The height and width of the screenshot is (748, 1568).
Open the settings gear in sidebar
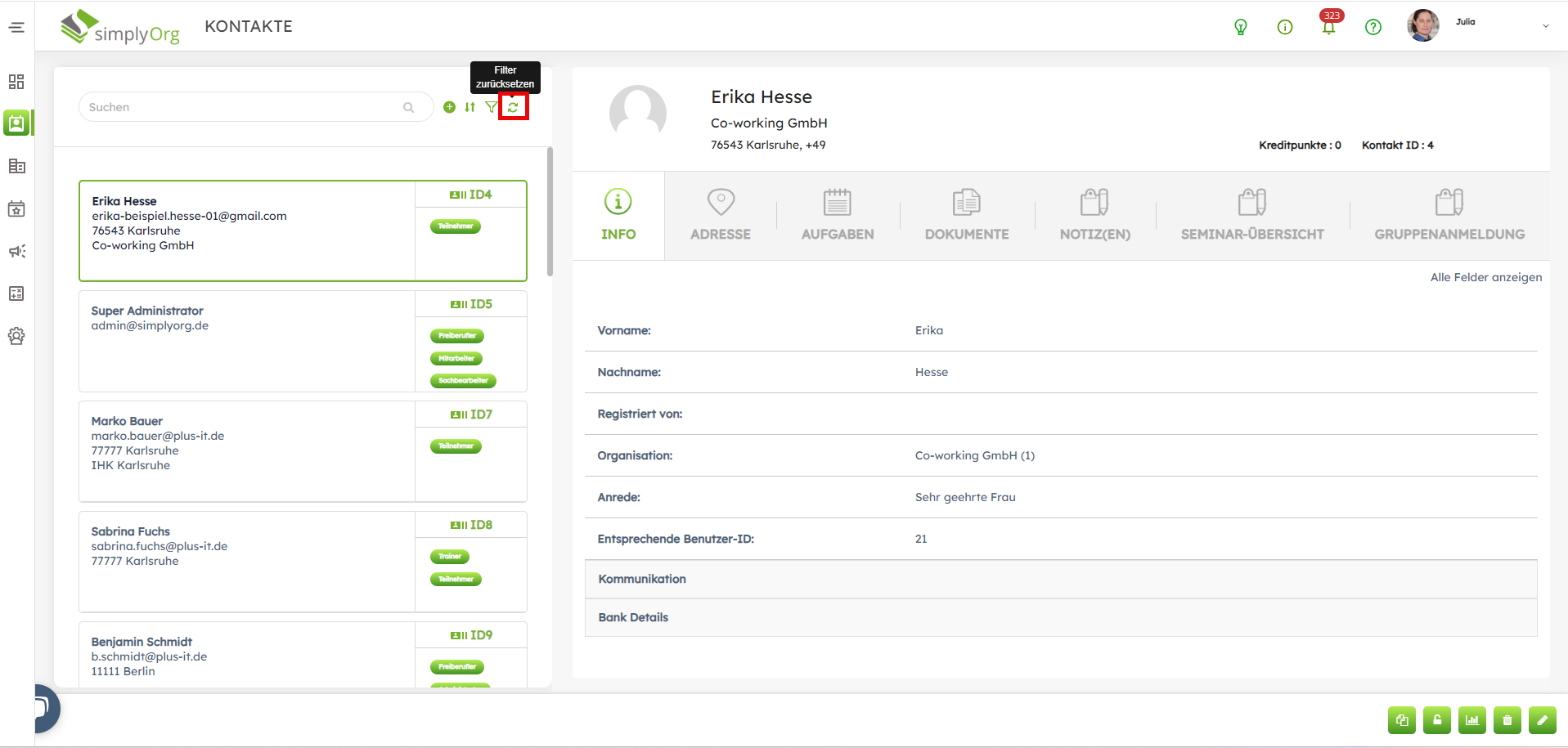pos(16,336)
